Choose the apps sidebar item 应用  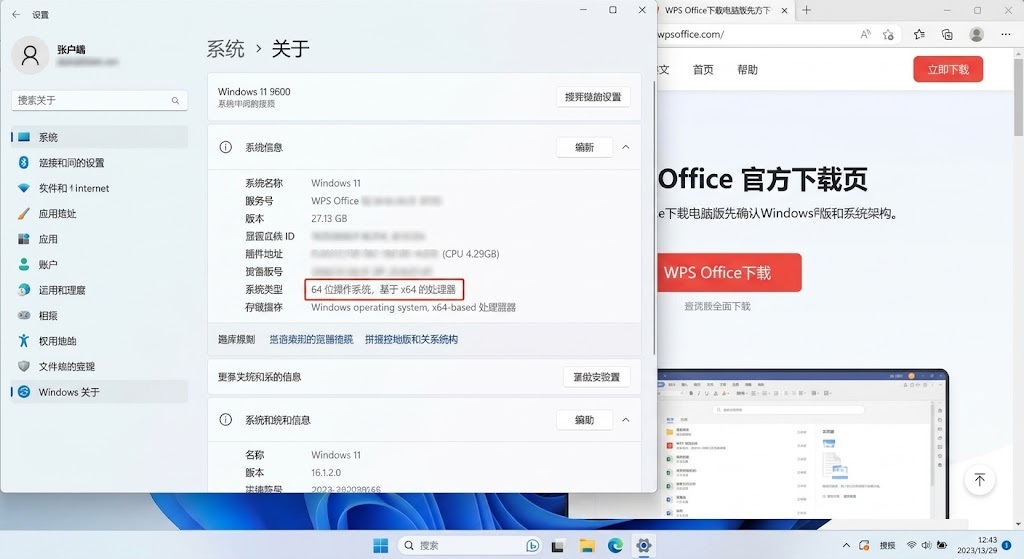(99, 239)
